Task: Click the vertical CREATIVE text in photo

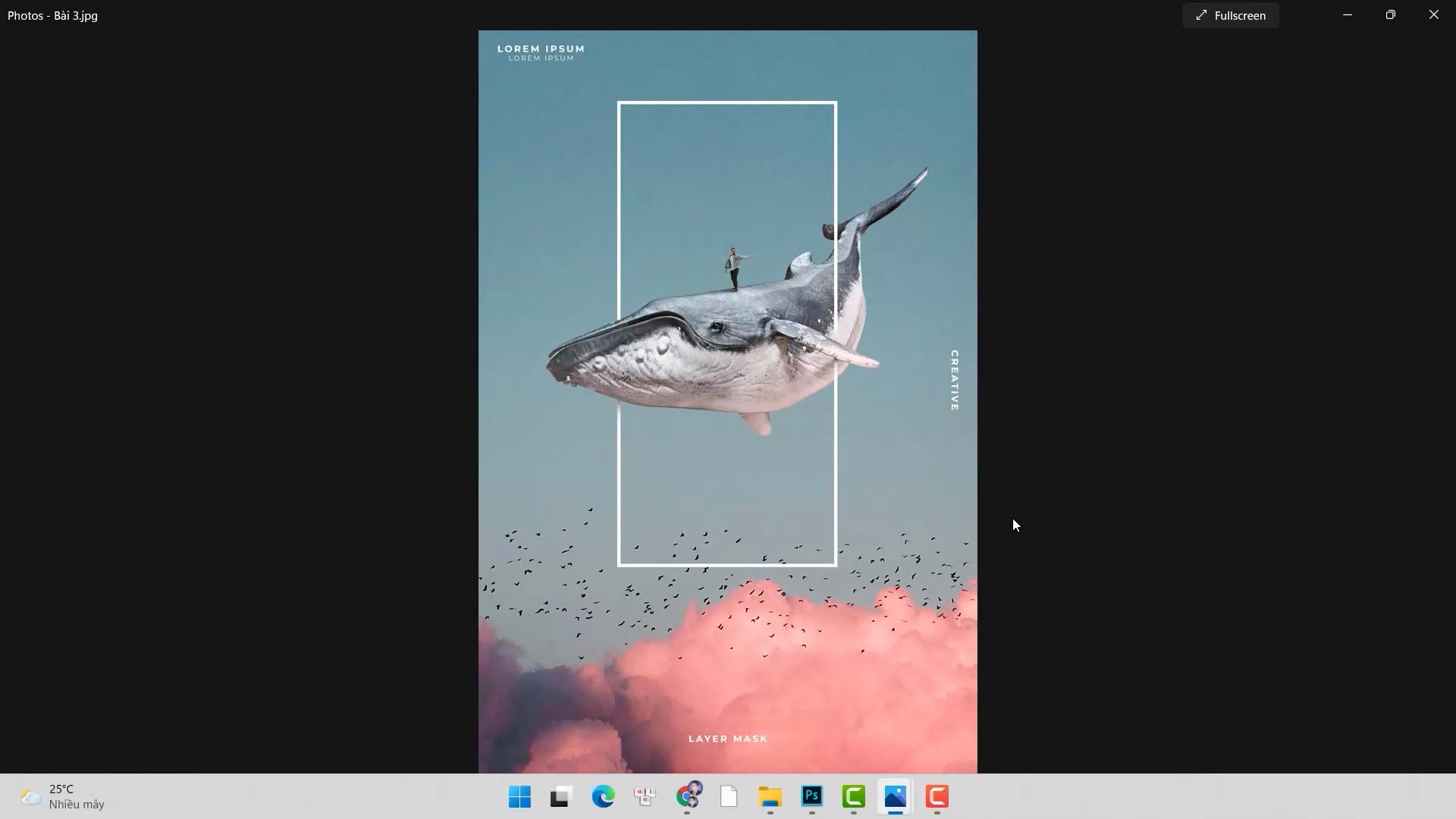Action: pyautogui.click(x=955, y=380)
